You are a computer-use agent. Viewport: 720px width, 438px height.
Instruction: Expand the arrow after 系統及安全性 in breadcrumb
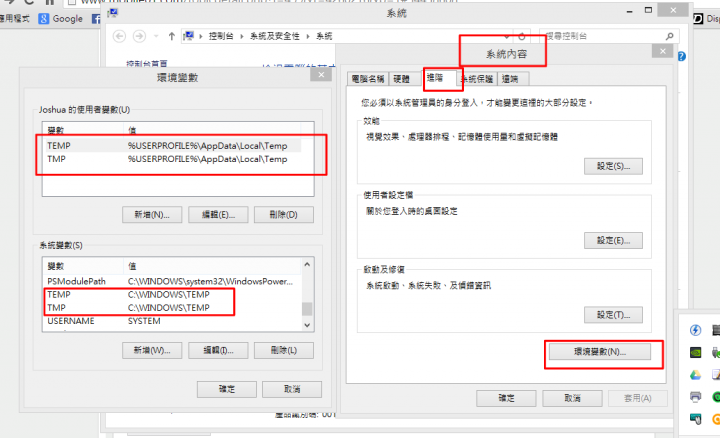308,36
